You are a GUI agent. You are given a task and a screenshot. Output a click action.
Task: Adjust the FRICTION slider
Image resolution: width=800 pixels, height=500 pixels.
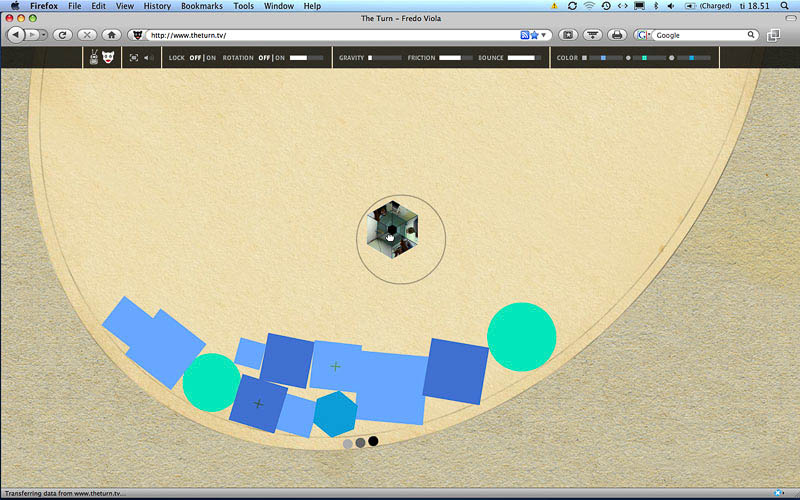coord(456,58)
